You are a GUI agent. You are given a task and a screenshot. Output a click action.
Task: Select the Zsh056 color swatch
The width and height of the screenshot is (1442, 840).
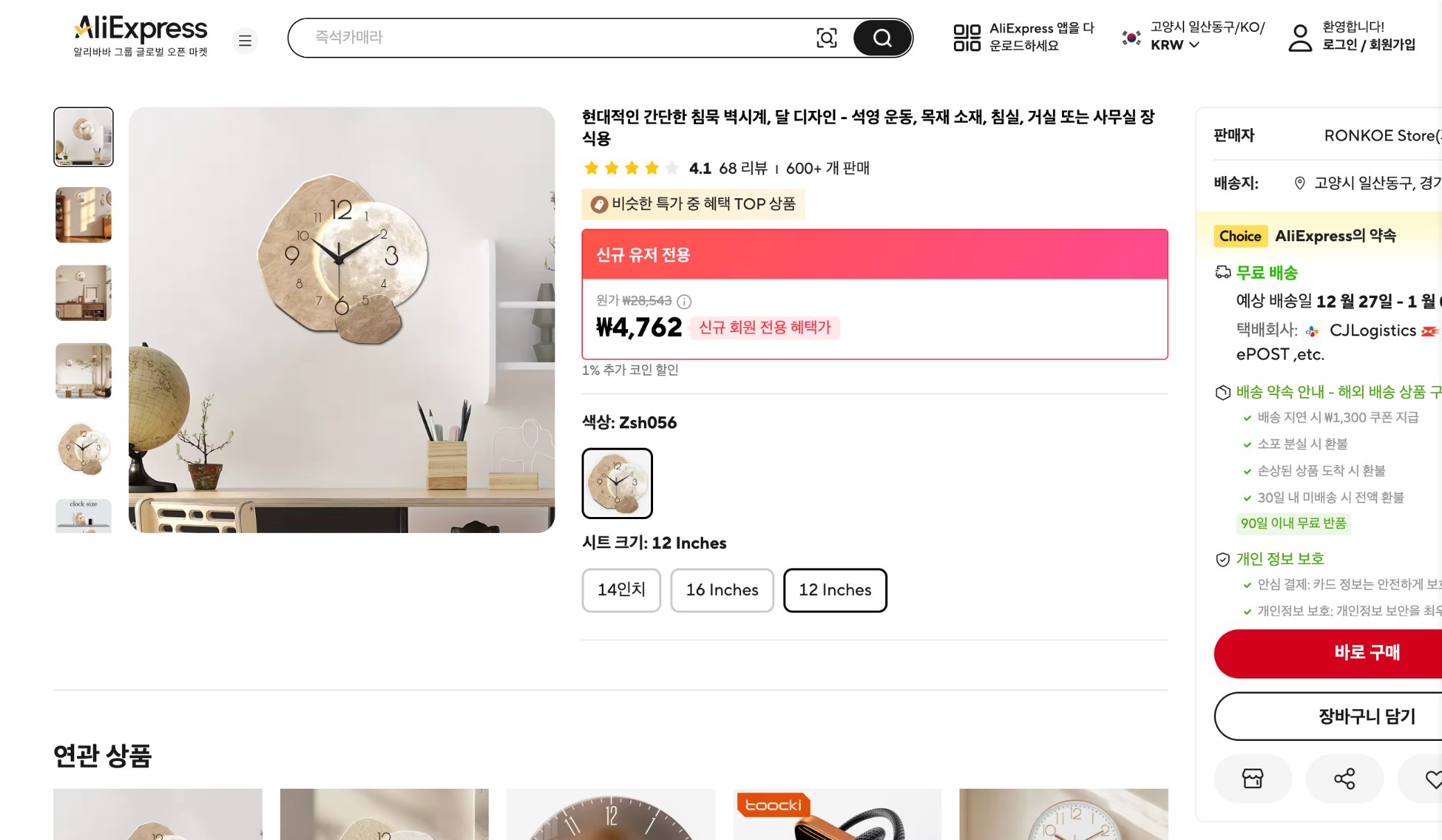point(616,483)
